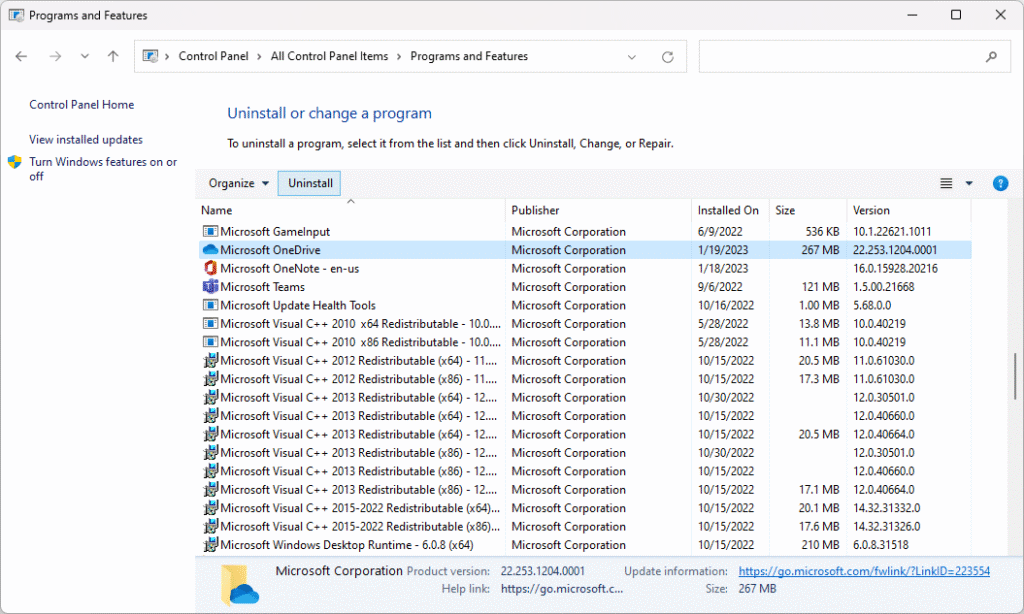1024x614 pixels.
Task: Click the Windows shield icon in sidebar
Action: click(x=14, y=161)
